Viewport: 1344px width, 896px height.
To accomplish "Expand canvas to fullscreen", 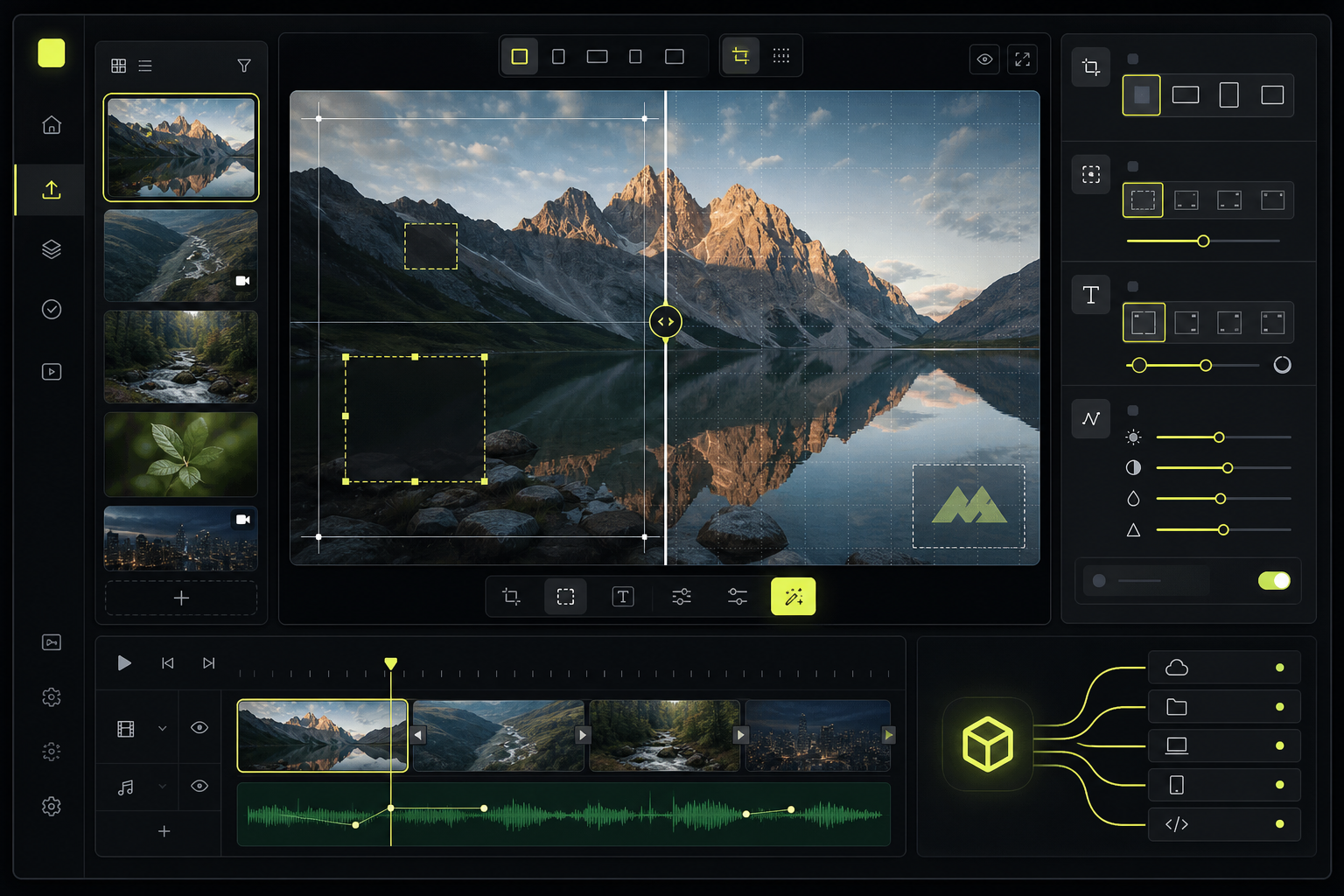I will 1022,59.
